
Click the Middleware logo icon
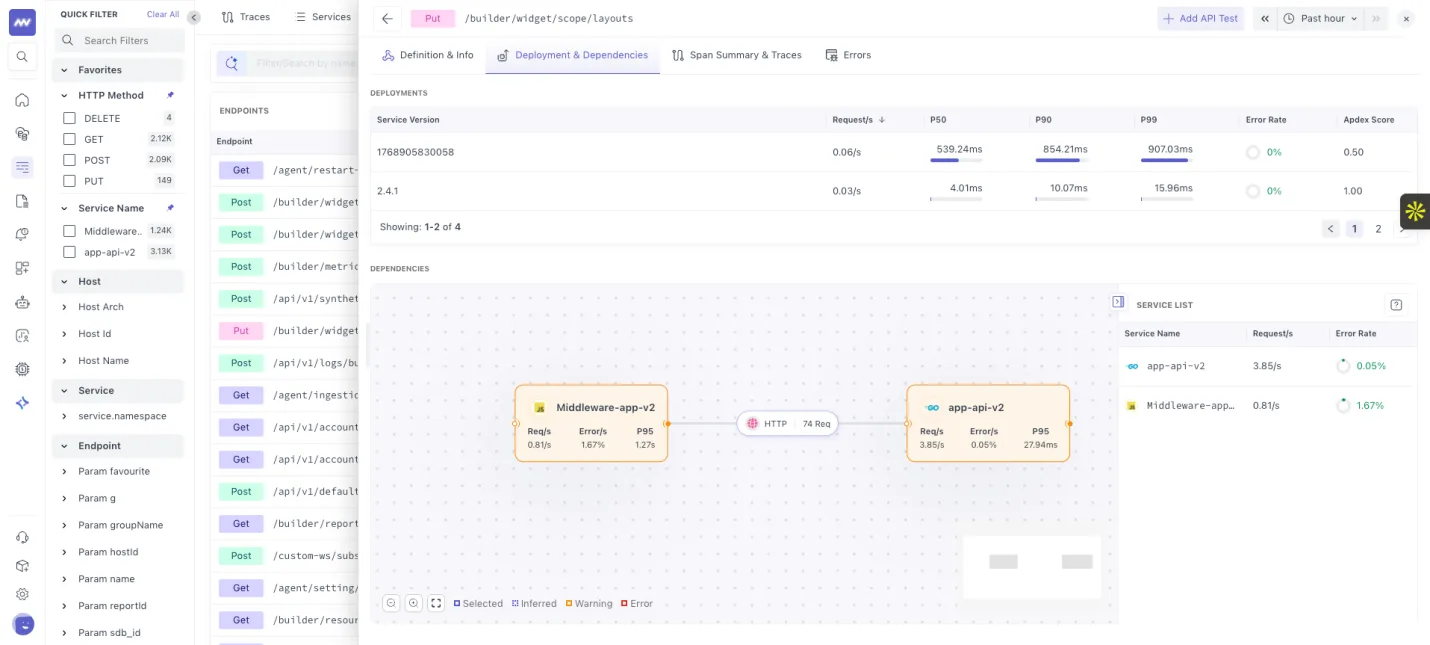tap(22, 22)
